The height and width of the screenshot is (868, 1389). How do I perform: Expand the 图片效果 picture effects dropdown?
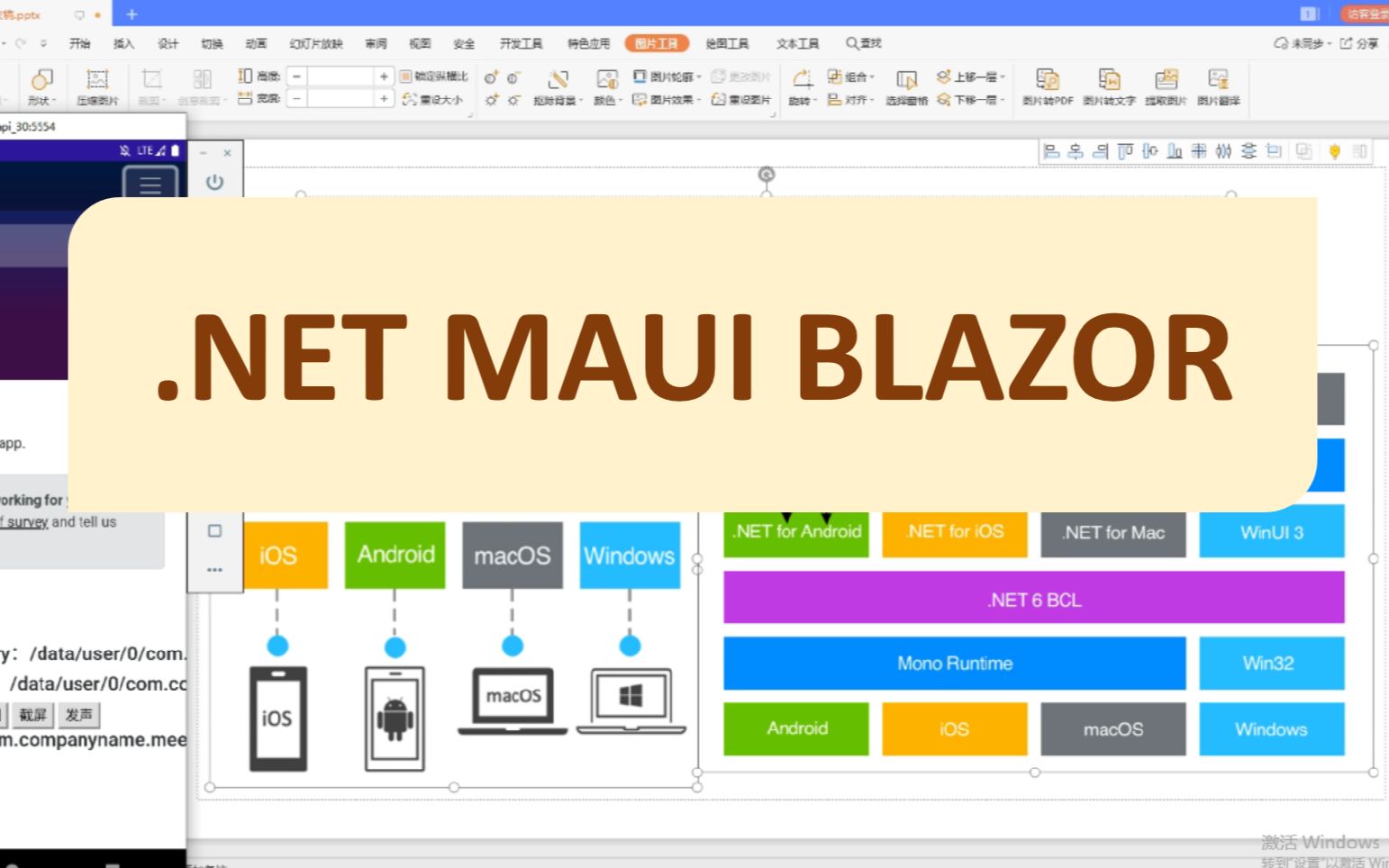pos(699,100)
